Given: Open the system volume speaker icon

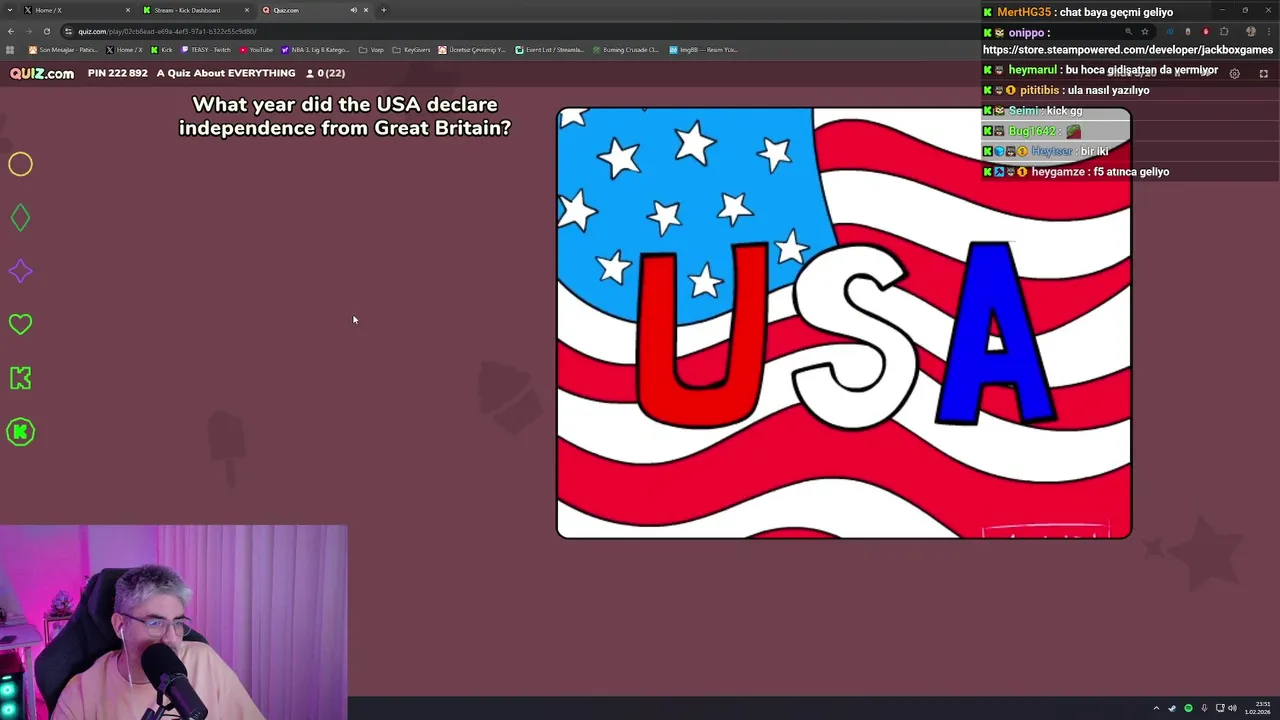Looking at the screenshot, I should click(x=1232, y=708).
